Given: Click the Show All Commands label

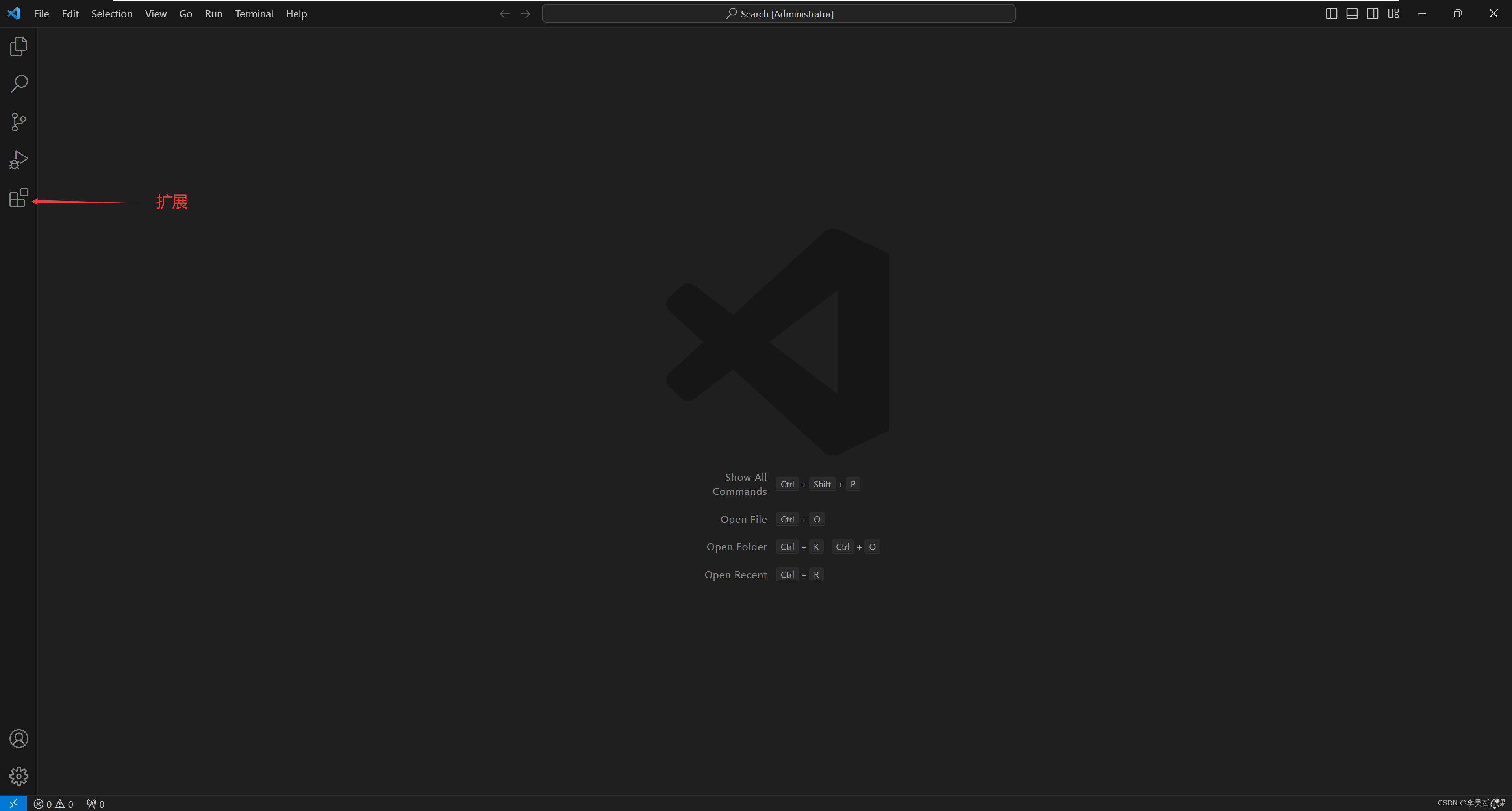Looking at the screenshot, I should coord(739,484).
